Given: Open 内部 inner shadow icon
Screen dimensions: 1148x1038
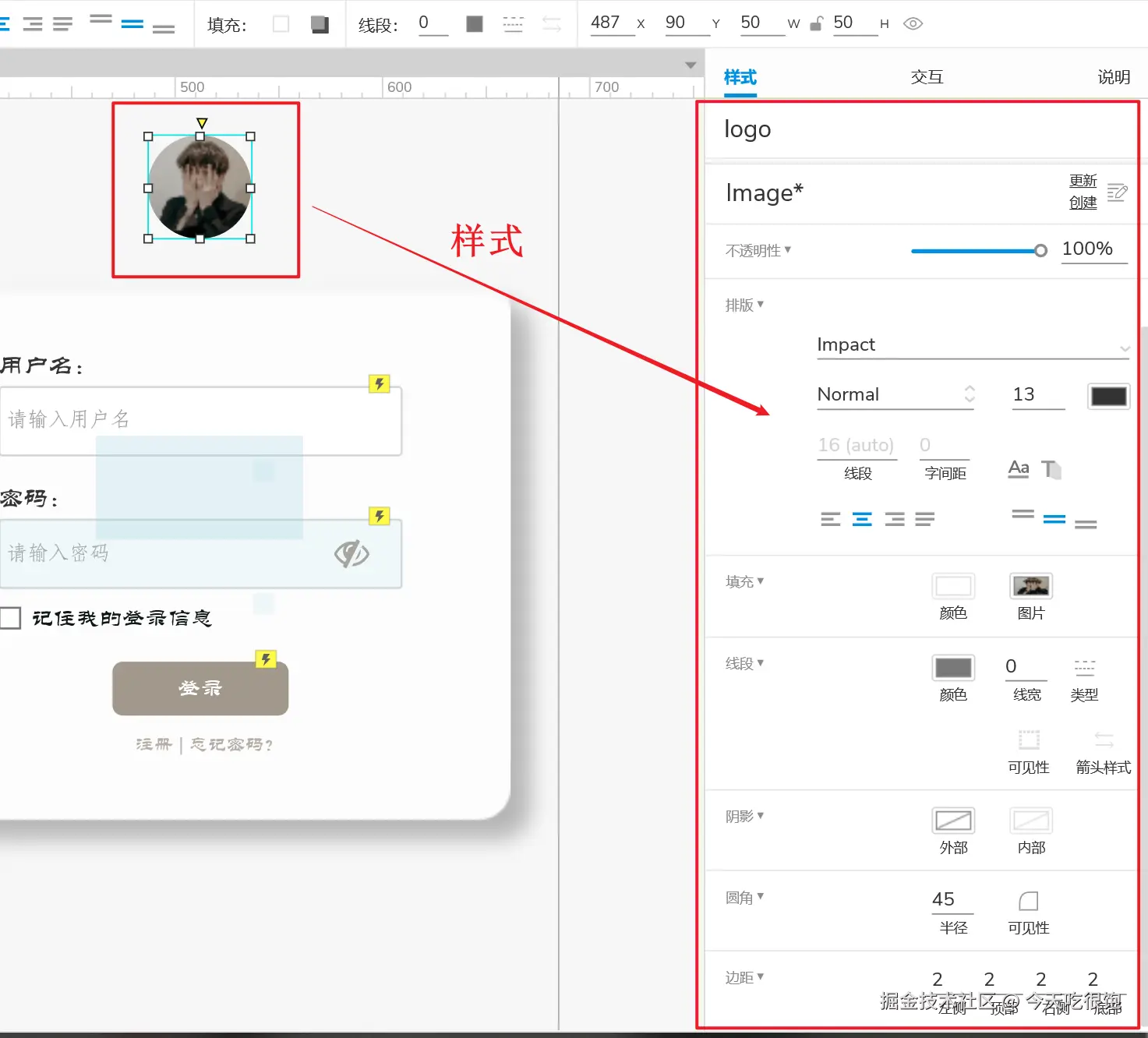Looking at the screenshot, I should click(x=1031, y=821).
